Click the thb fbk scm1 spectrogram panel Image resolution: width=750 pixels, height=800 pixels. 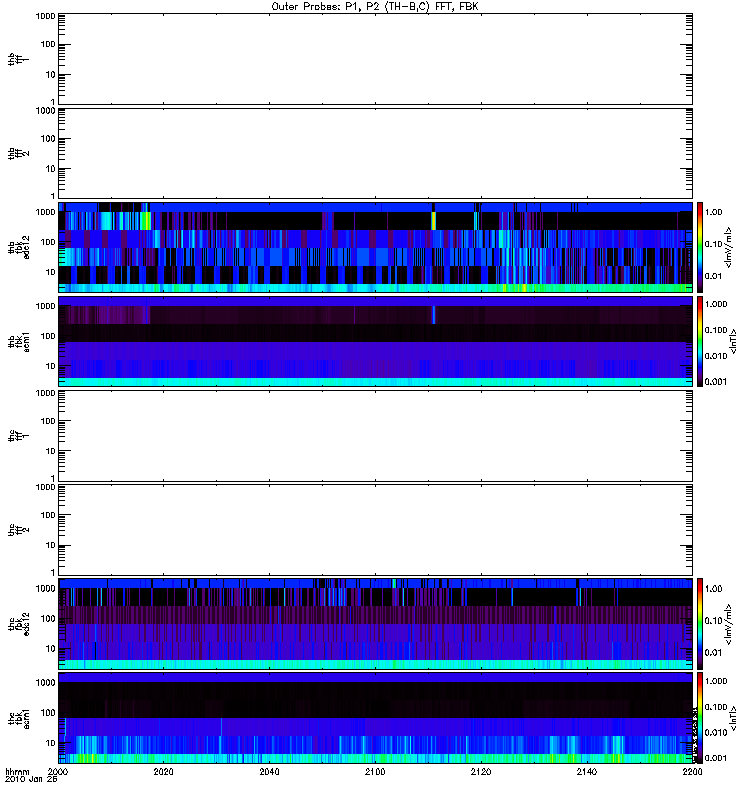[x=376, y=341]
